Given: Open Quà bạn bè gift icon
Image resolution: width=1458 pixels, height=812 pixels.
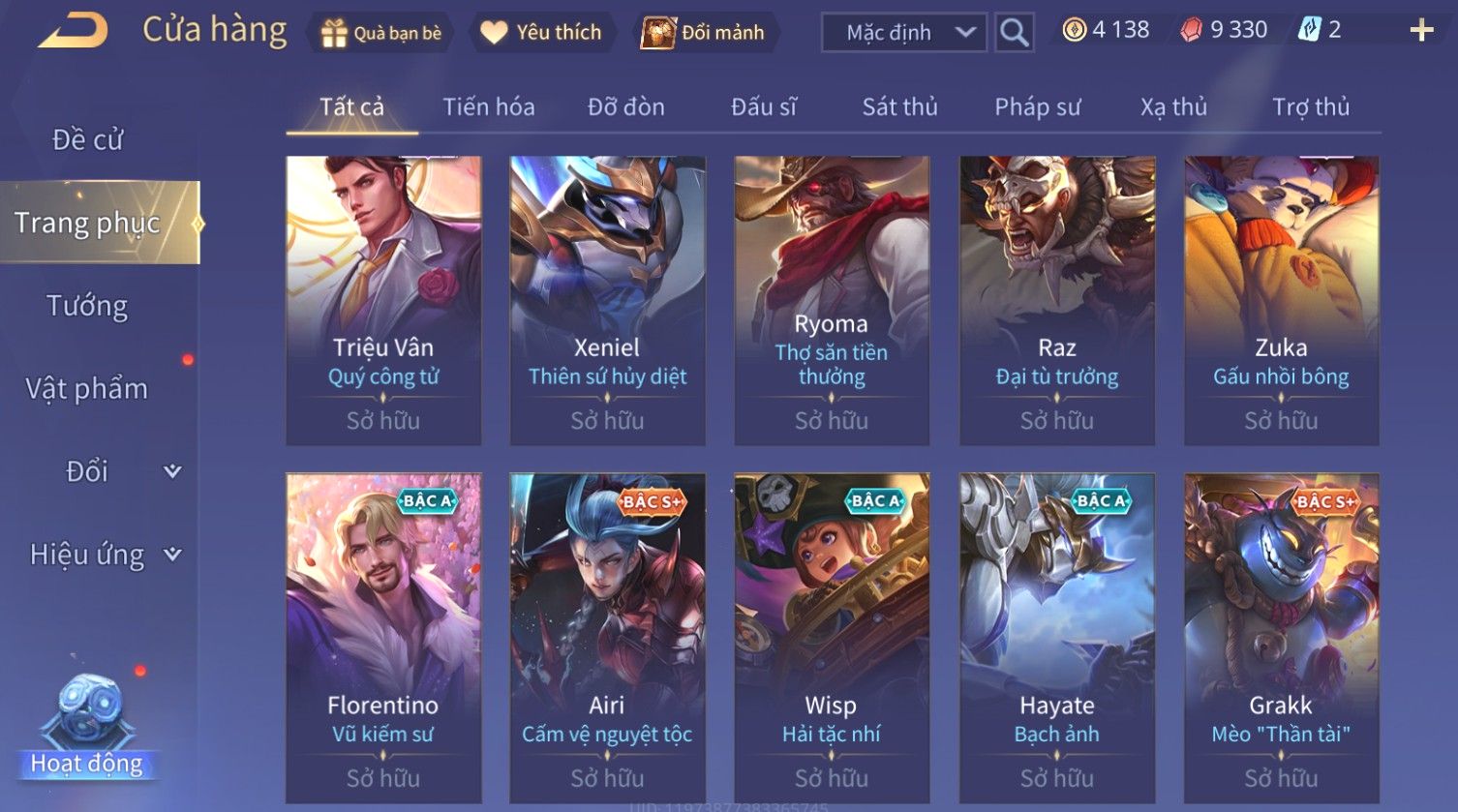Looking at the screenshot, I should coord(334,33).
